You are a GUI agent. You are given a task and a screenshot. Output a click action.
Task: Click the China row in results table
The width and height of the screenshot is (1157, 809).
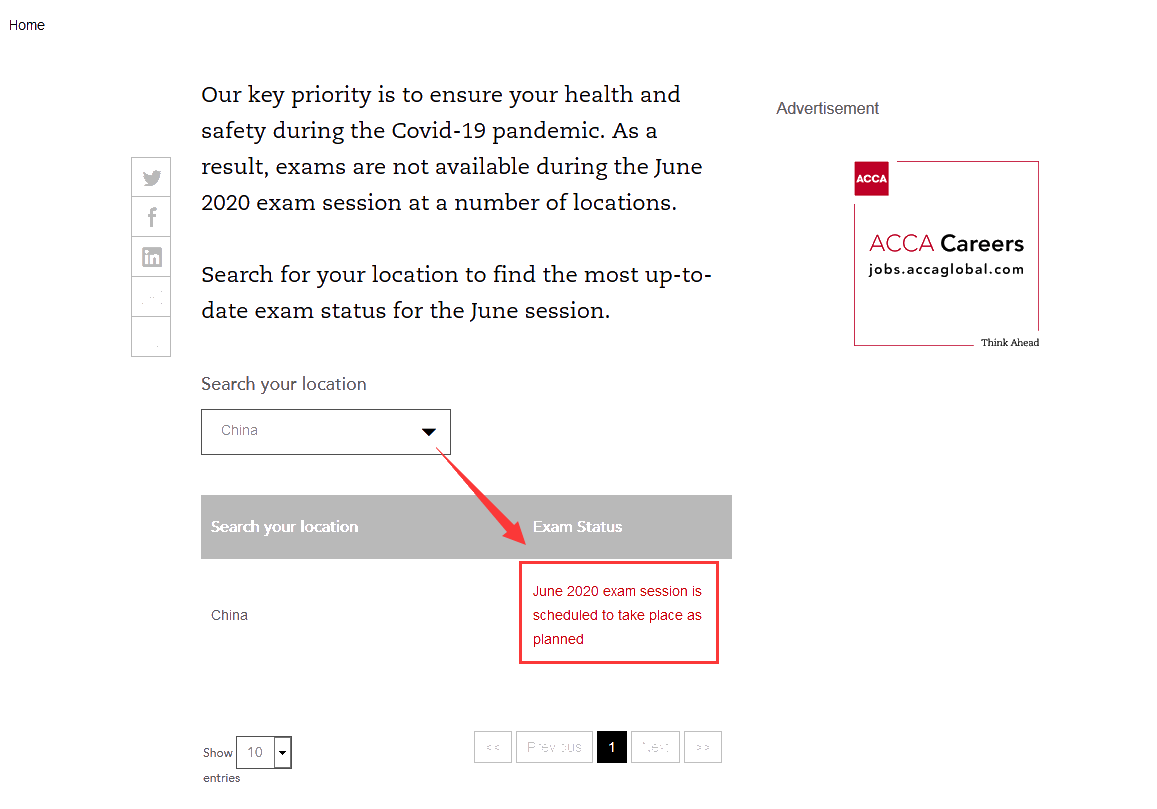[x=466, y=615]
